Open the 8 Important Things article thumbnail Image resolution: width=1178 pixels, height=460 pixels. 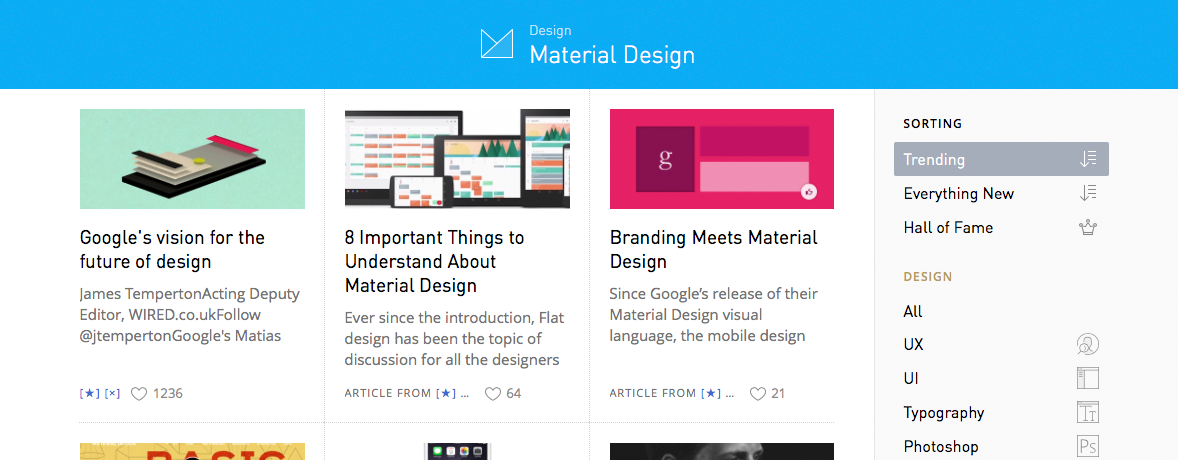(457, 159)
